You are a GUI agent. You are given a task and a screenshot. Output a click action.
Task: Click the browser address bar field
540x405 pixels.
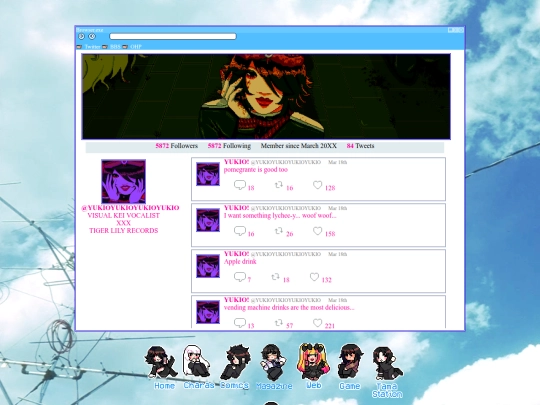[x=173, y=37]
